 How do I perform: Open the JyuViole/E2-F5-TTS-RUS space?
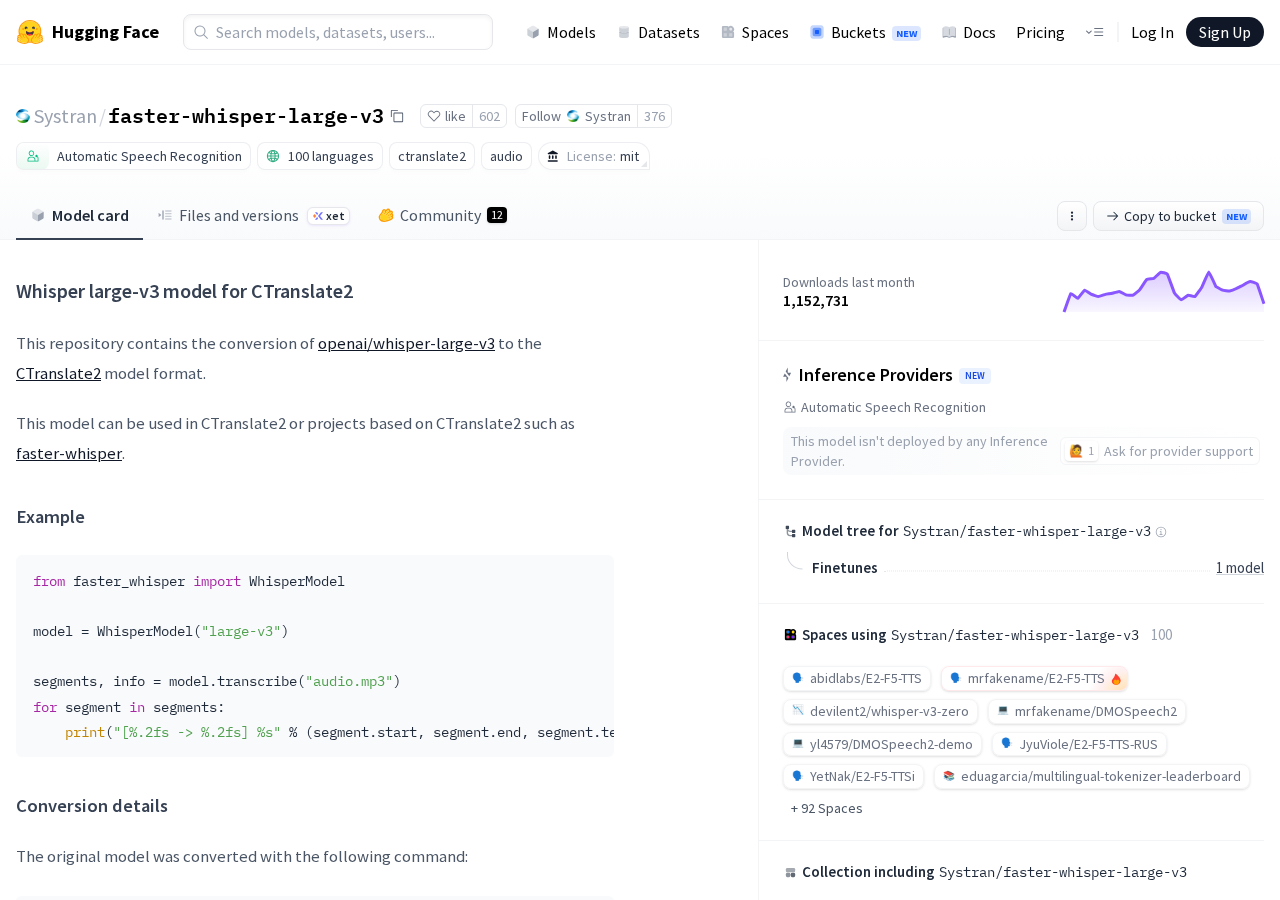tap(1079, 744)
